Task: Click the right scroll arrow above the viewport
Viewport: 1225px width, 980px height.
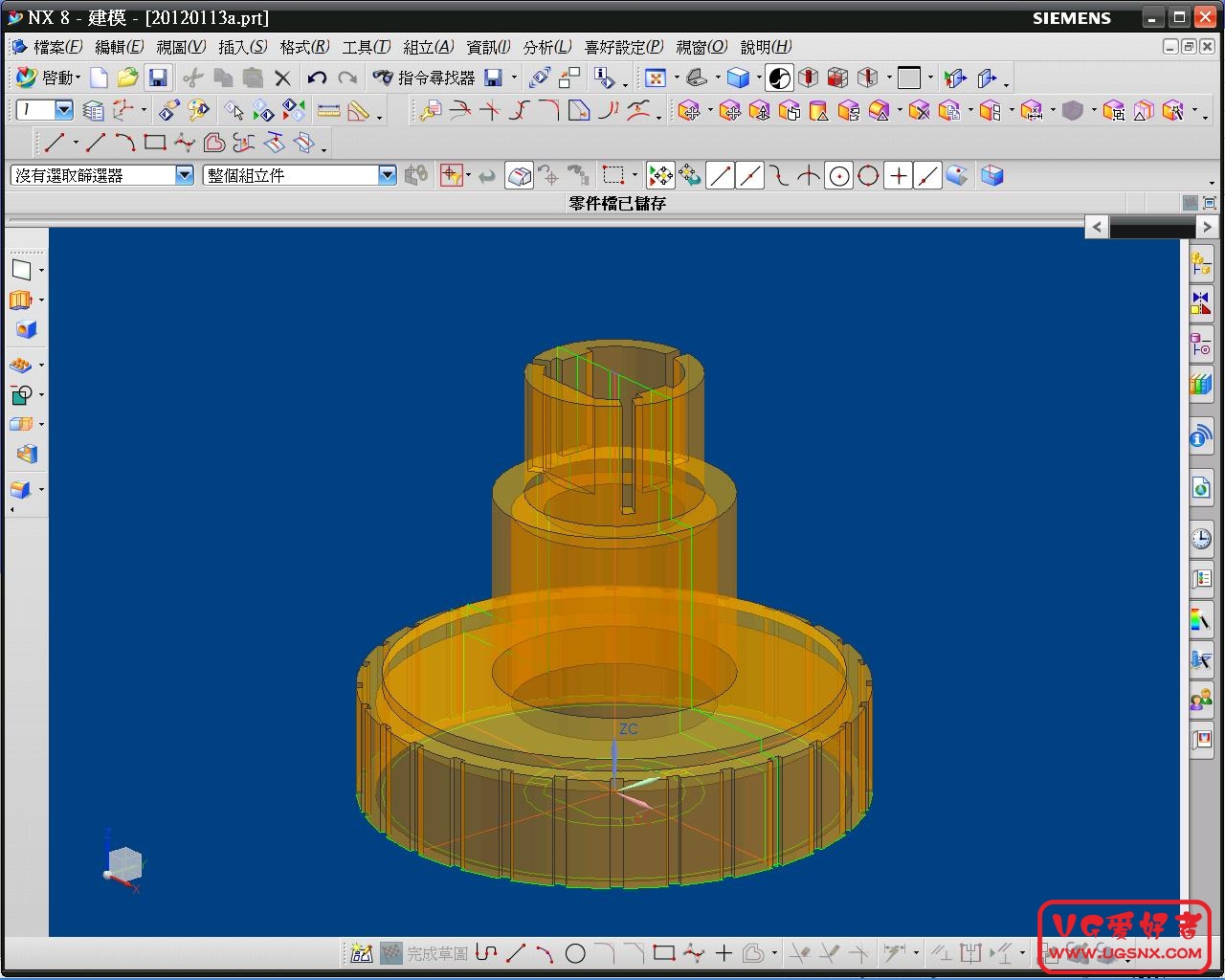Action: (x=1207, y=227)
